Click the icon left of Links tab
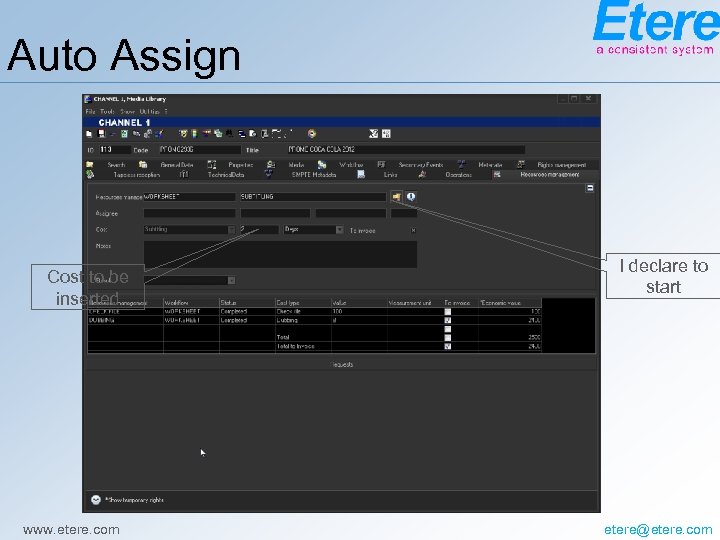The image size is (720, 540). pyautogui.click(x=361, y=174)
